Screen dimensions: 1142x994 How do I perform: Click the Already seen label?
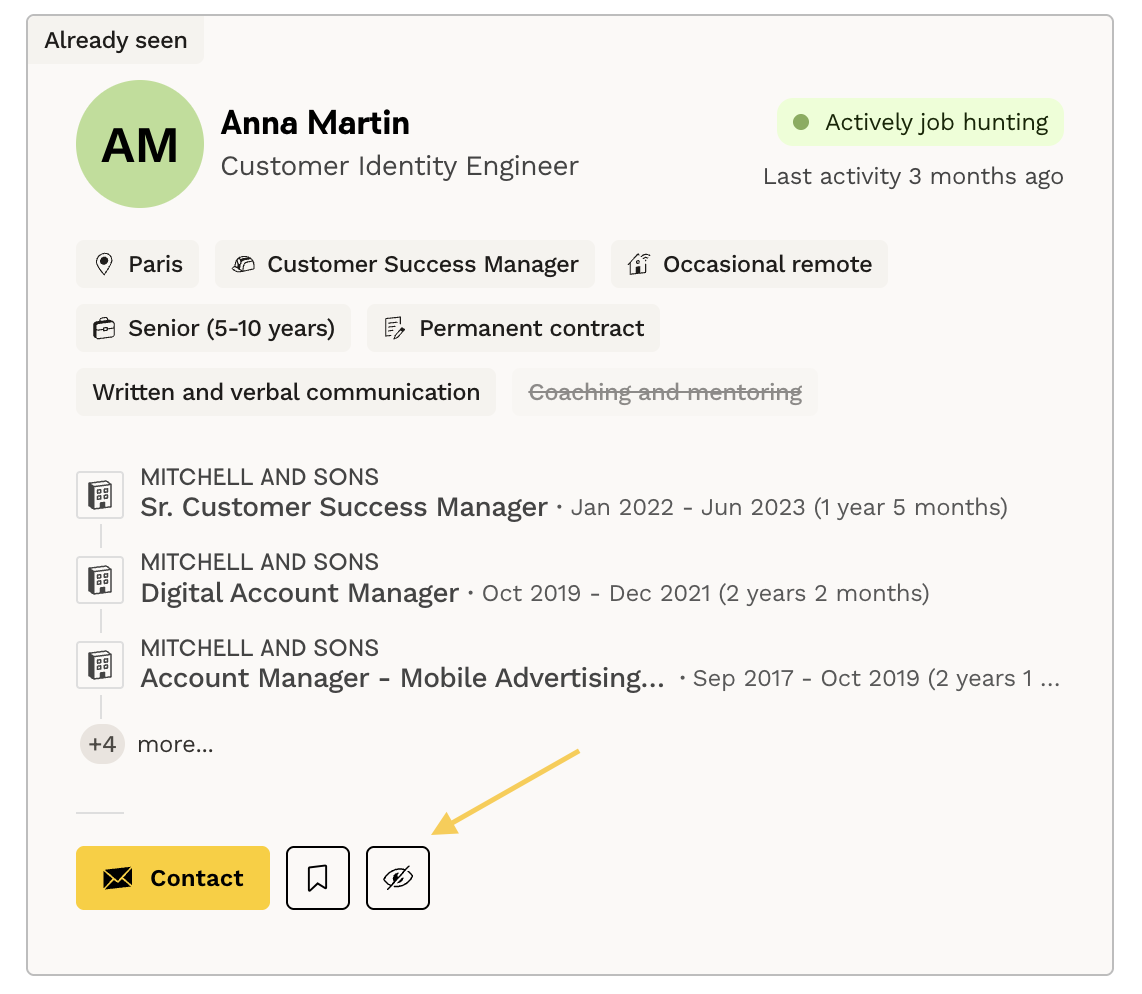tap(116, 41)
